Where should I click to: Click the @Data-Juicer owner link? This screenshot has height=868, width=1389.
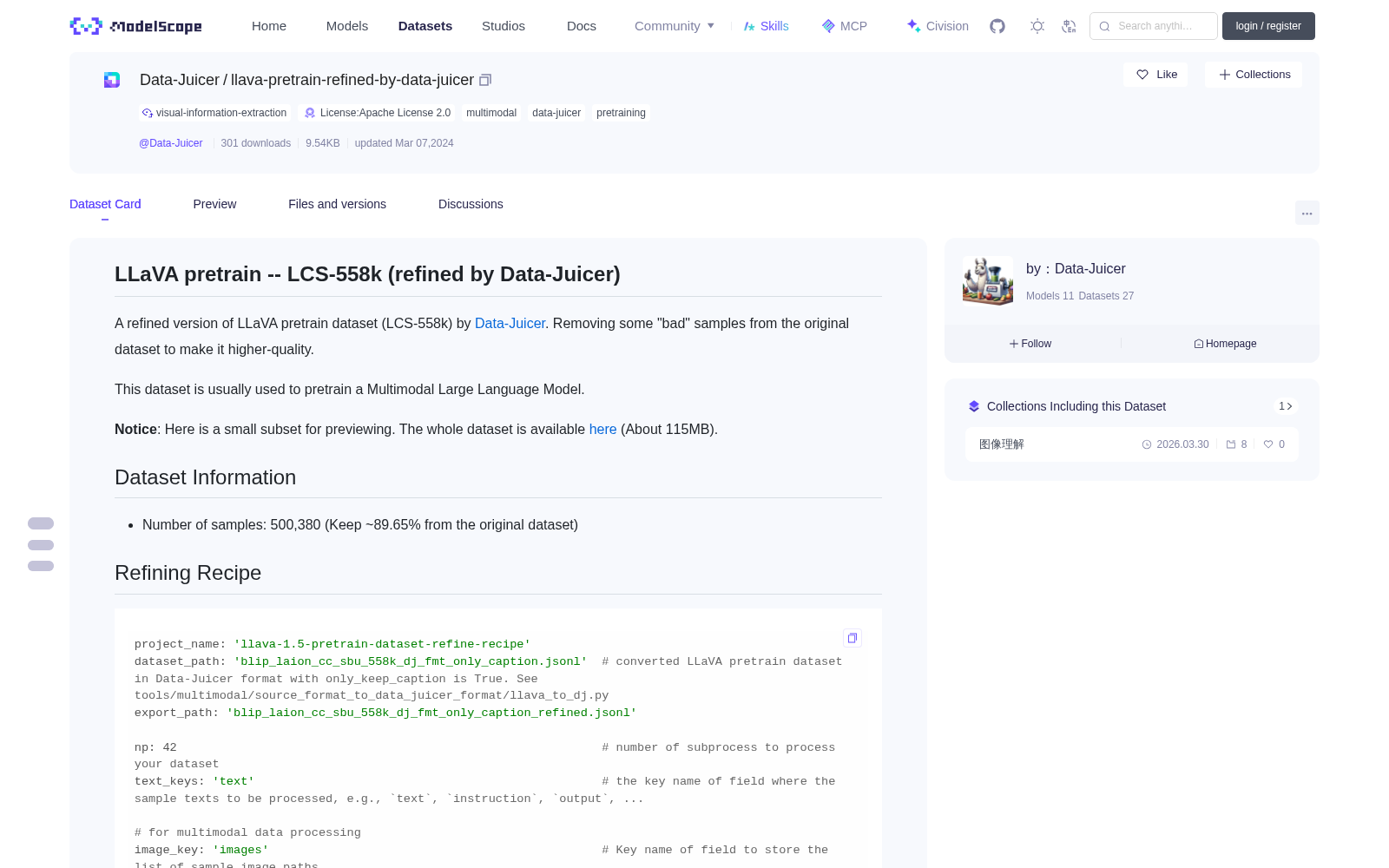pos(171,143)
